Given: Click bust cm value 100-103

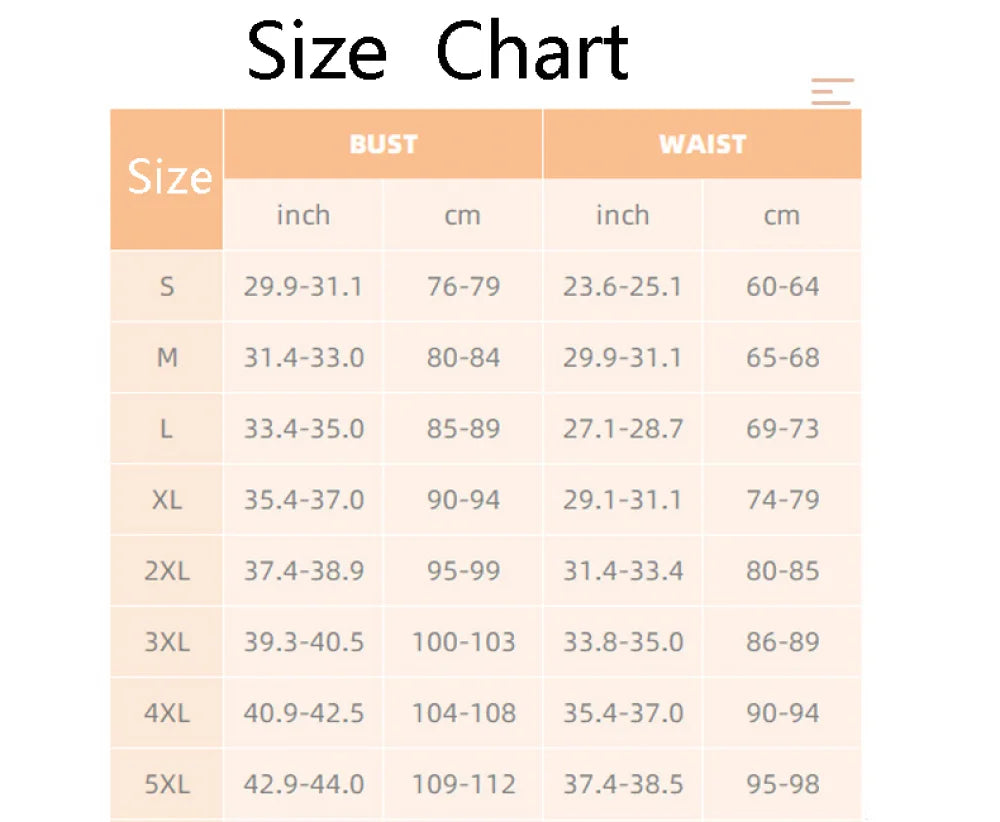Looking at the screenshot, I should [464, 642].
